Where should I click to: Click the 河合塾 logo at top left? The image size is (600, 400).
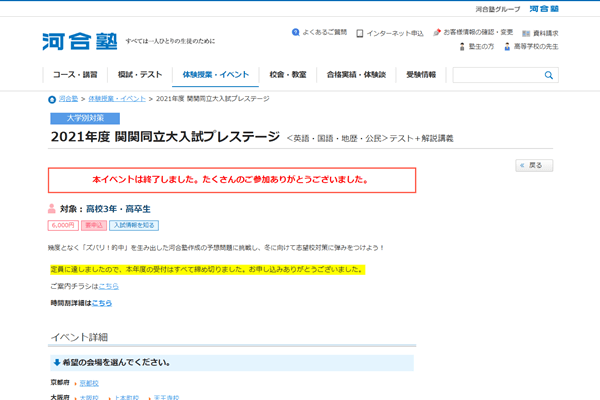point(80,41)
